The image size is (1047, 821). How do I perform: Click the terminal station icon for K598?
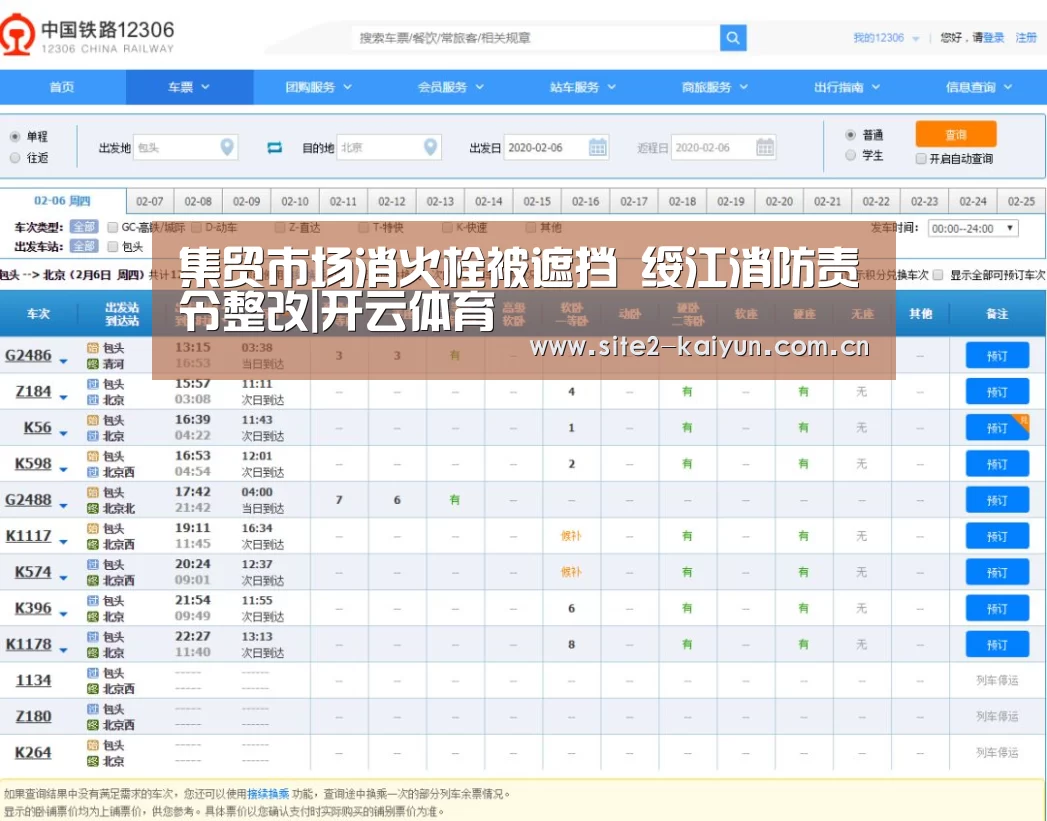(93, 472)
